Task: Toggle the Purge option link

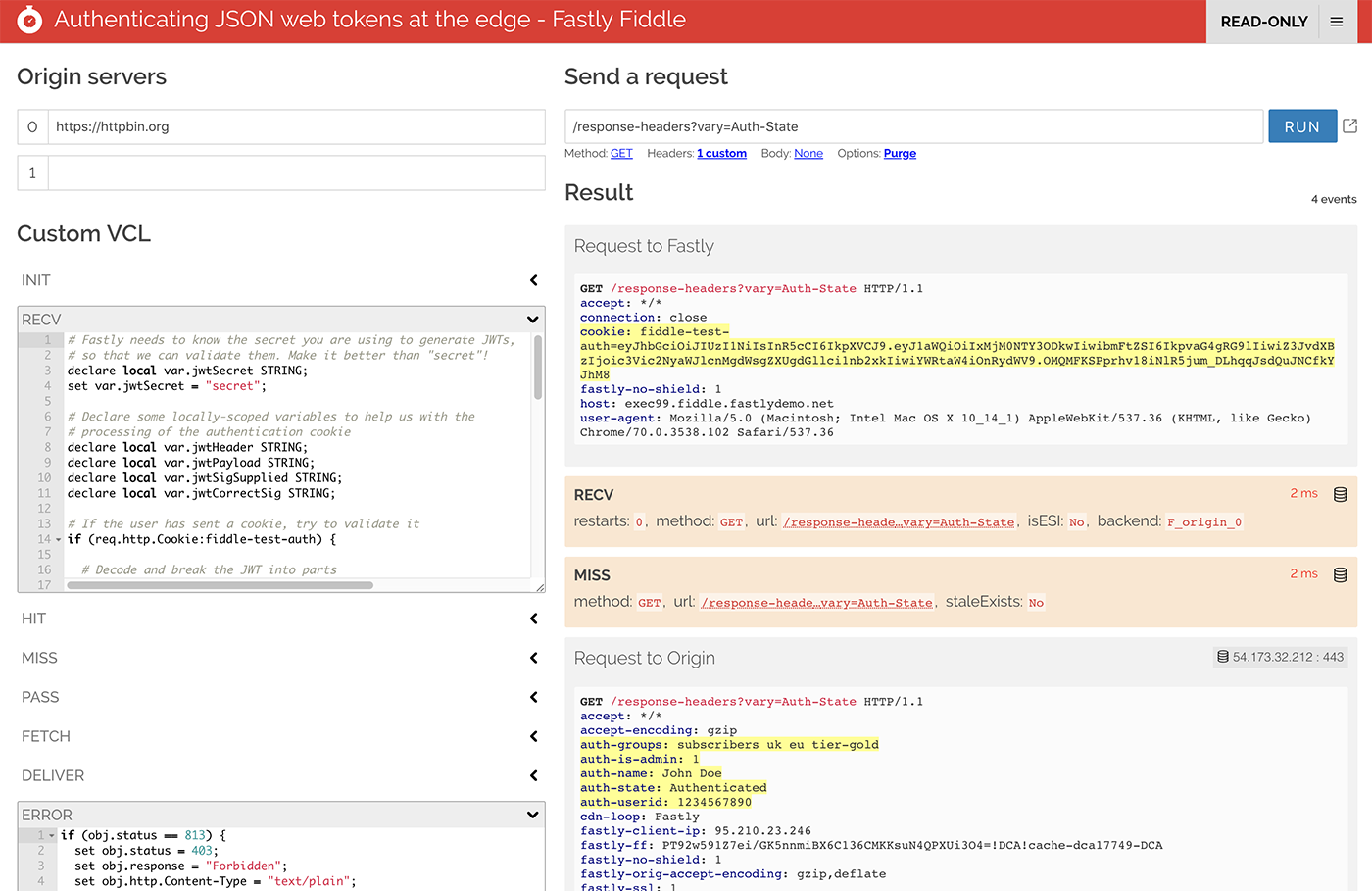Action: click(900, 154)
